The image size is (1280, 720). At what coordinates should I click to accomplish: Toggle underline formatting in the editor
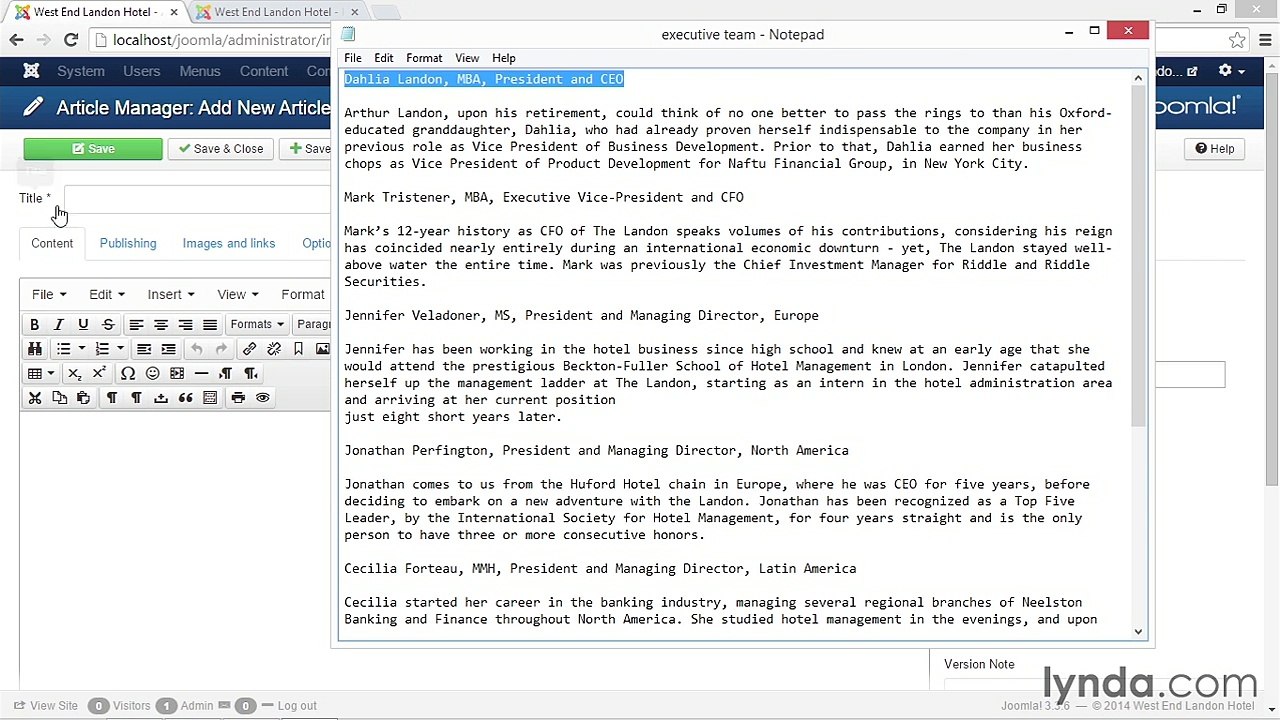pyautogui.click(x=83, y=324)
